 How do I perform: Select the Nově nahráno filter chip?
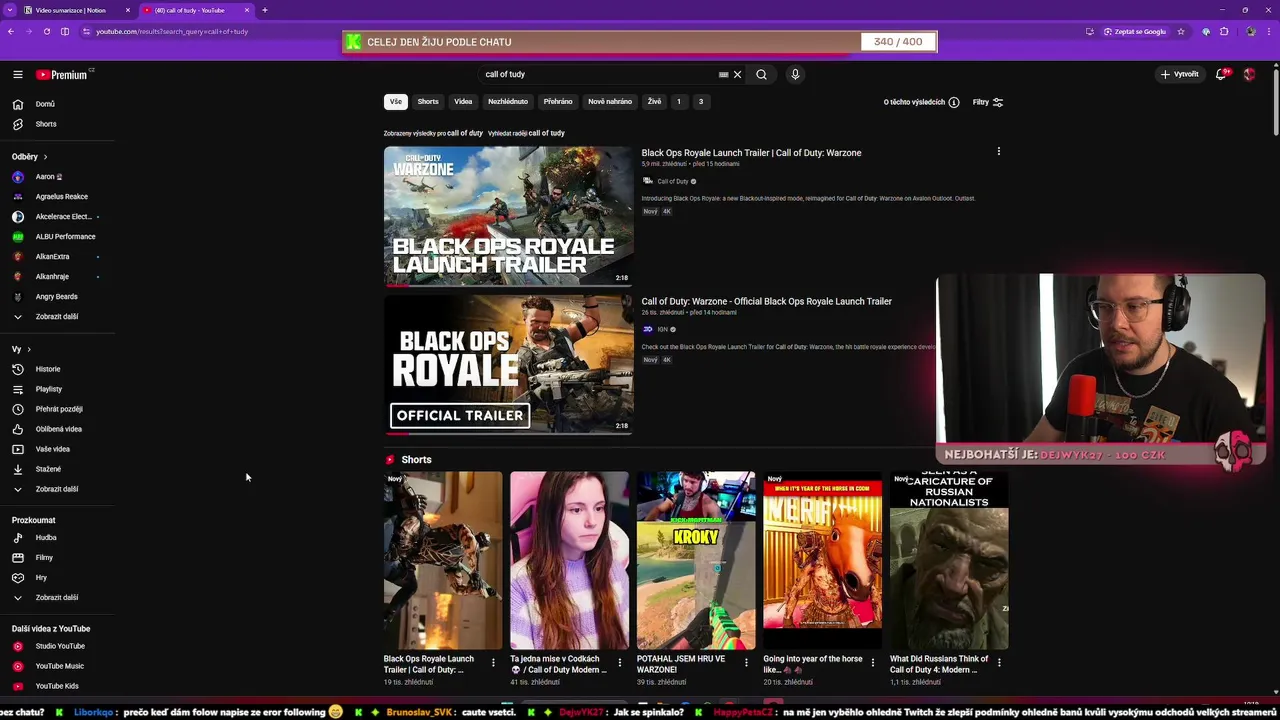pyautogui.click(x=610, y=101)
